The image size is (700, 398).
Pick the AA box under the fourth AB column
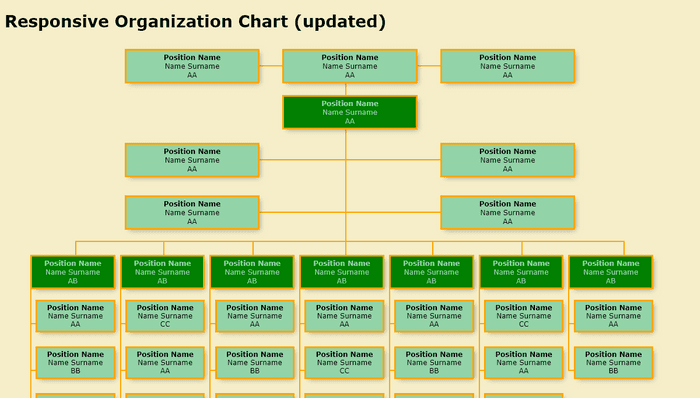[x=345, y=316]
